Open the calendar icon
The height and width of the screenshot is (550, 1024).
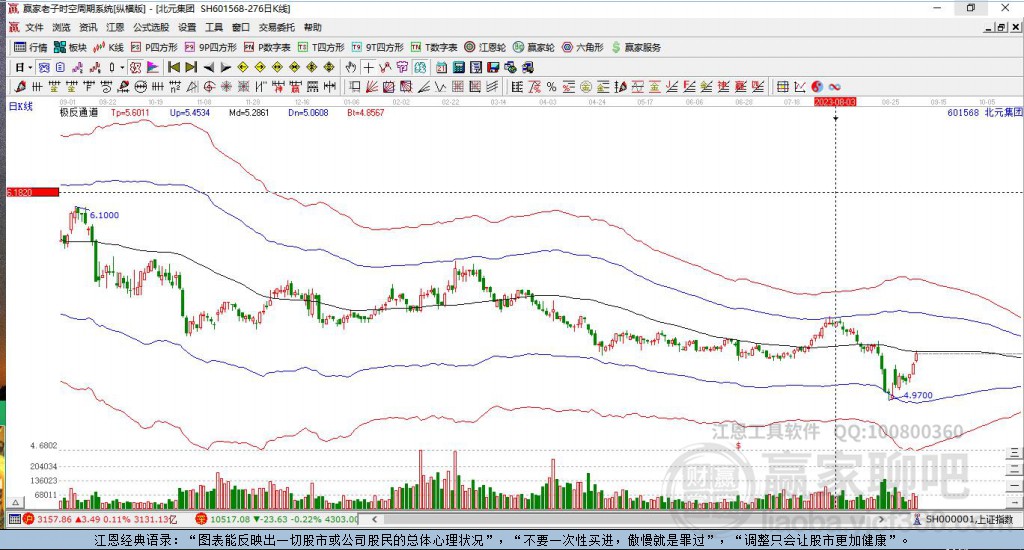(441, 67)
